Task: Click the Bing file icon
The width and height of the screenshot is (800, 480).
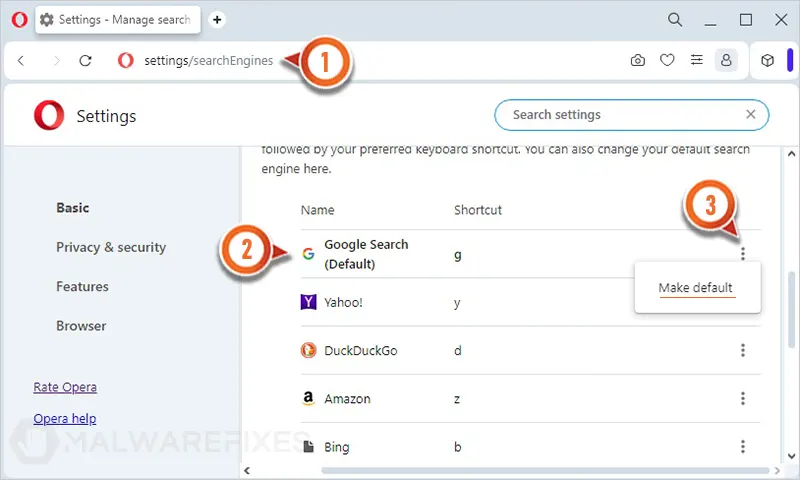Action: pos(308,446)
